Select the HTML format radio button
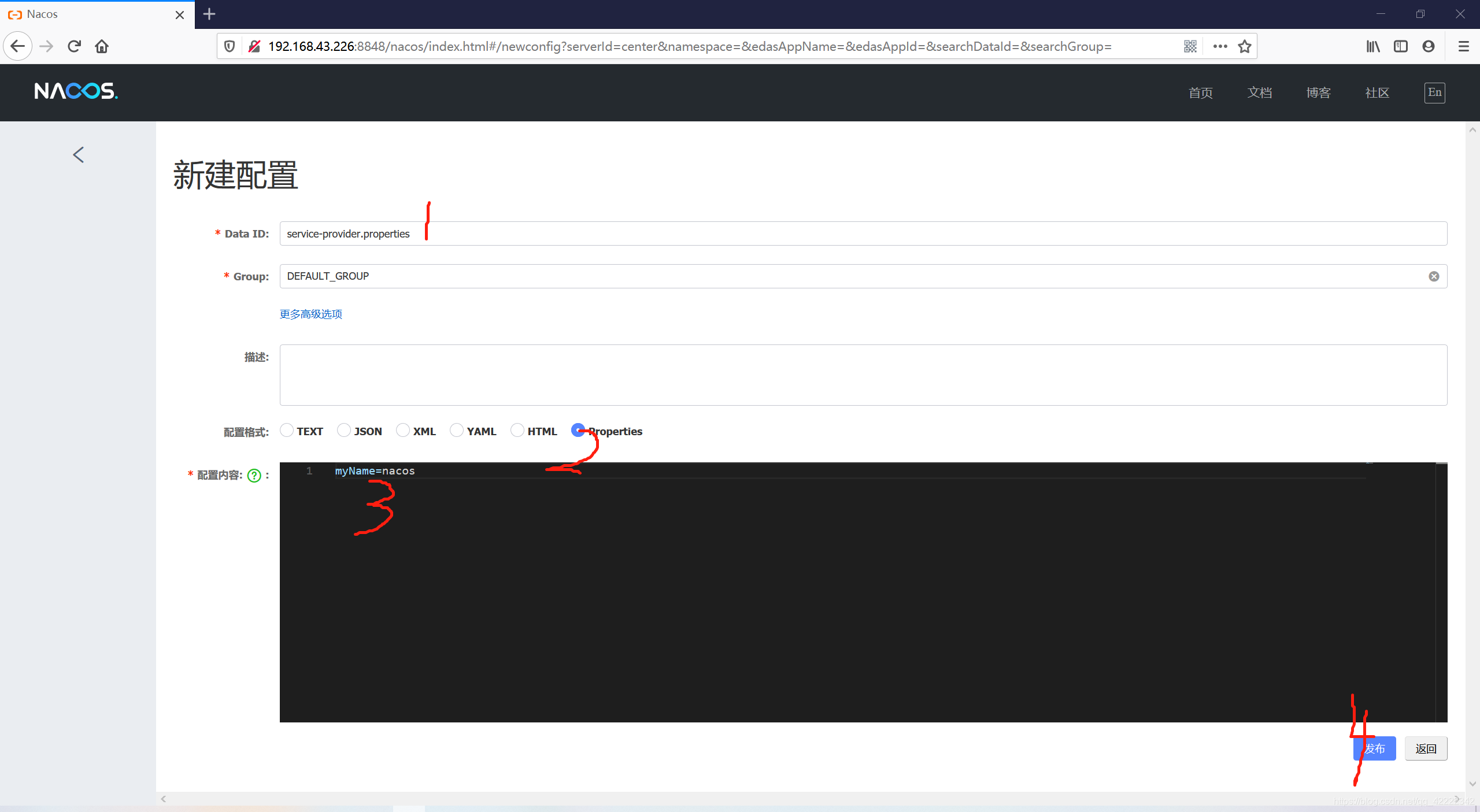Image resolution: width=1480 pixels, height=812 pixels. tap(517, 430)
